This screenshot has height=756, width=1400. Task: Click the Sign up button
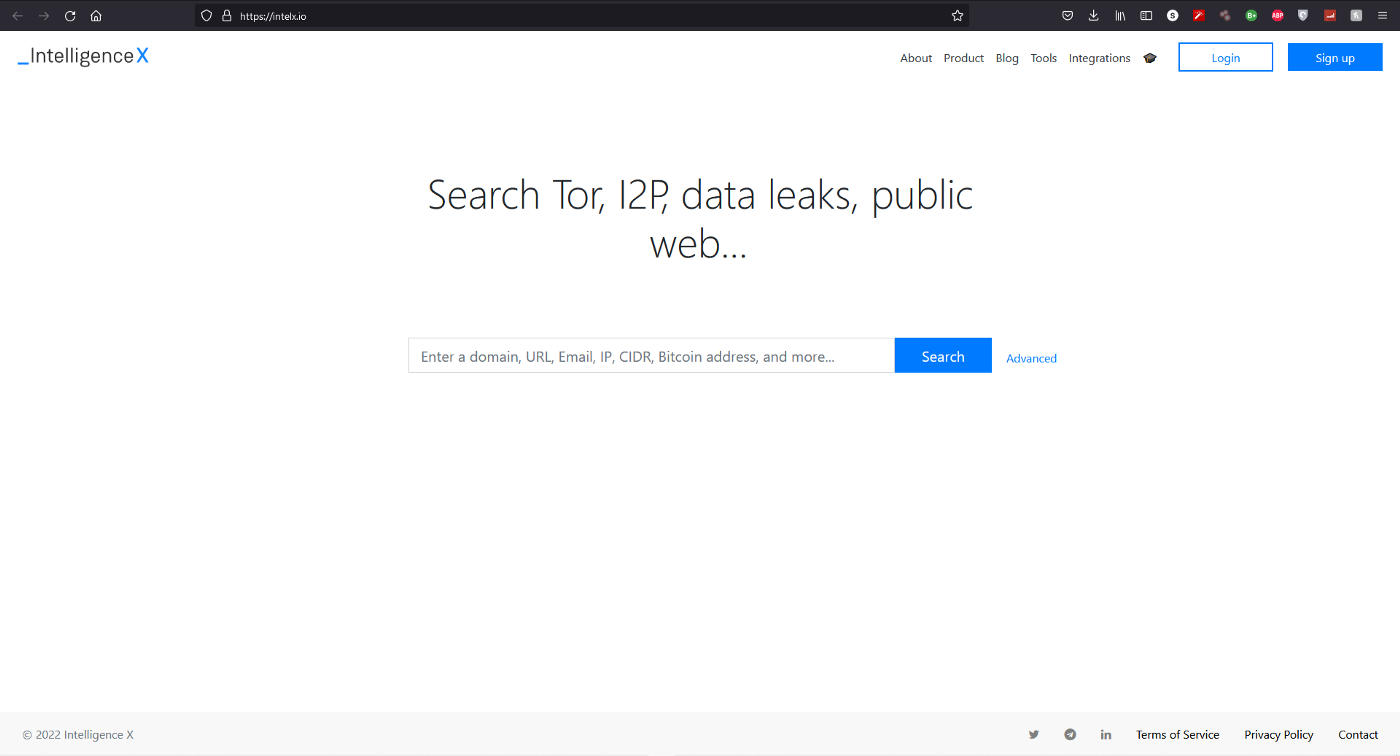1335,57
